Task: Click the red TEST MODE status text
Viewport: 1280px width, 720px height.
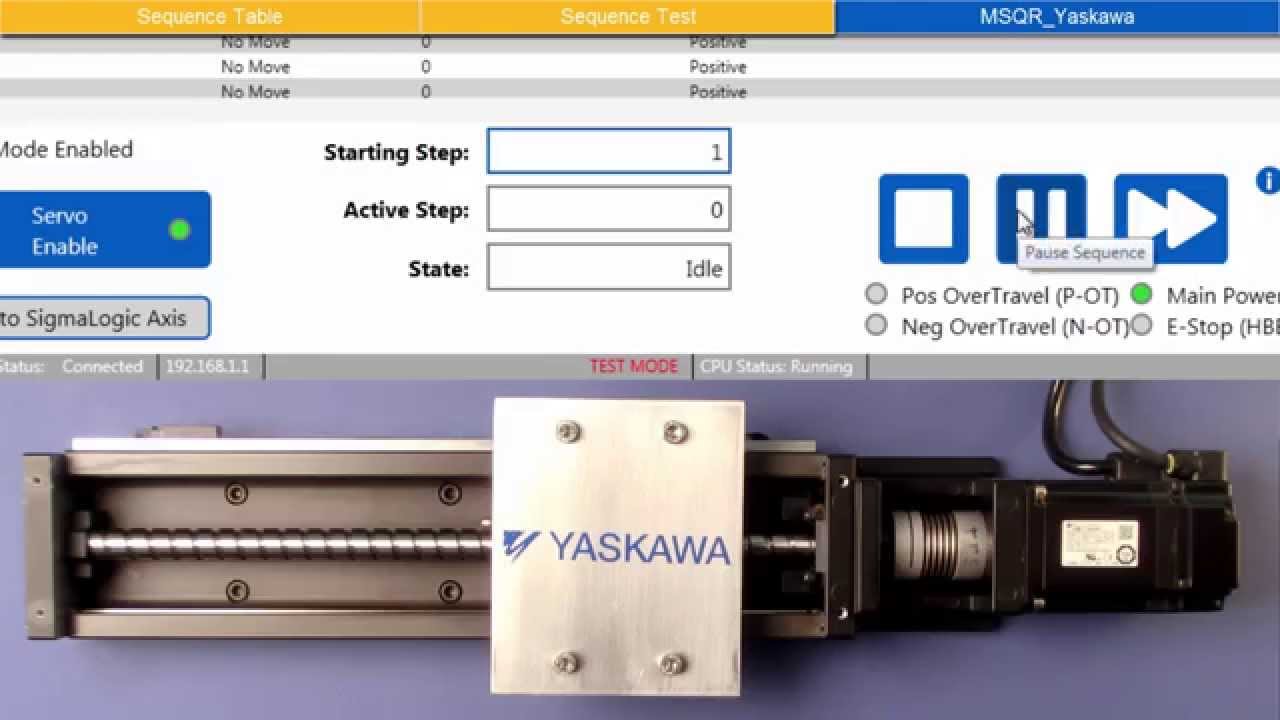Action: coord(633,366)
